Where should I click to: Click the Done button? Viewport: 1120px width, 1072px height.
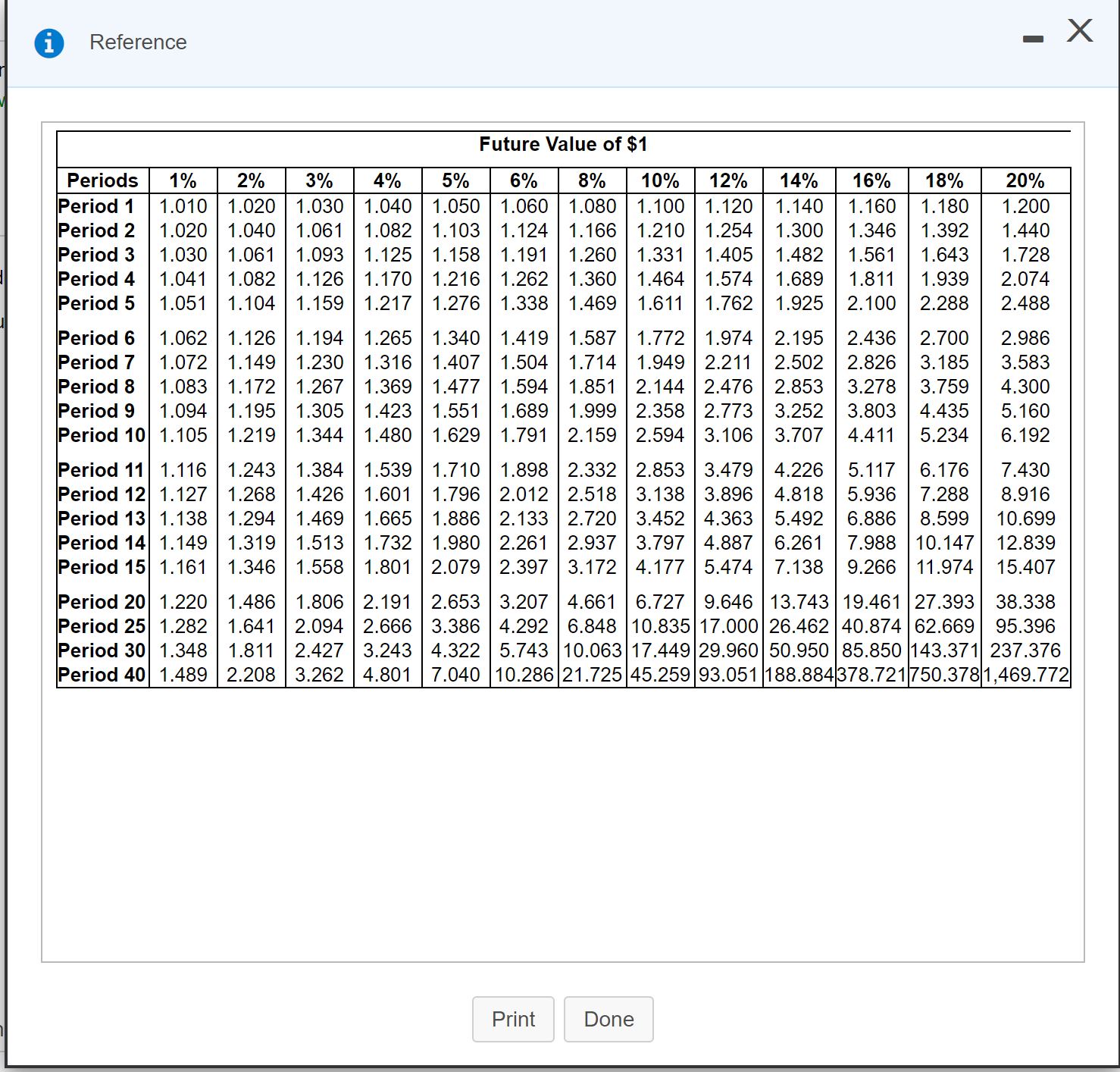[608, 1019]
